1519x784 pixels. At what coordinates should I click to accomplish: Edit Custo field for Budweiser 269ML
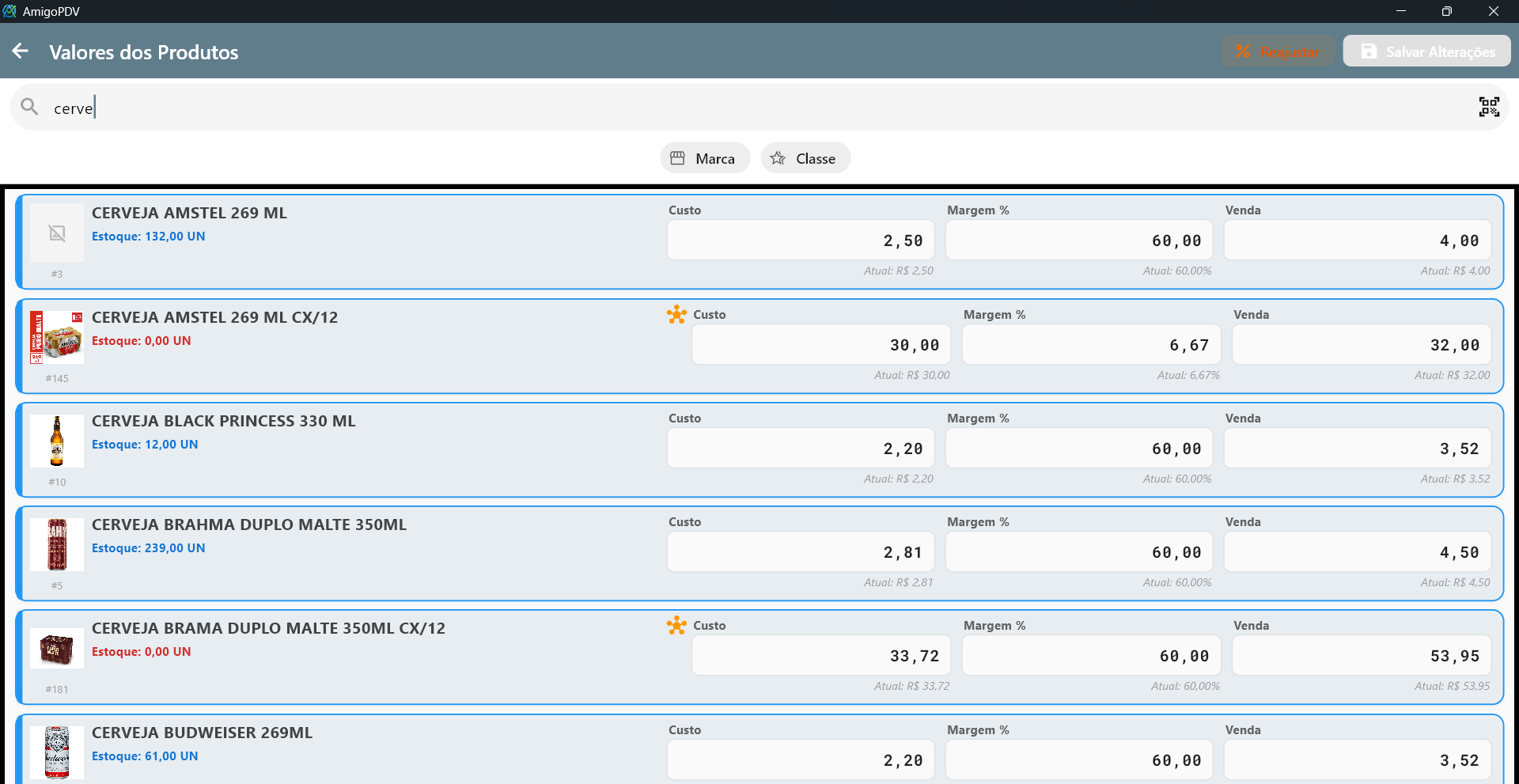[x=801, y=760]
